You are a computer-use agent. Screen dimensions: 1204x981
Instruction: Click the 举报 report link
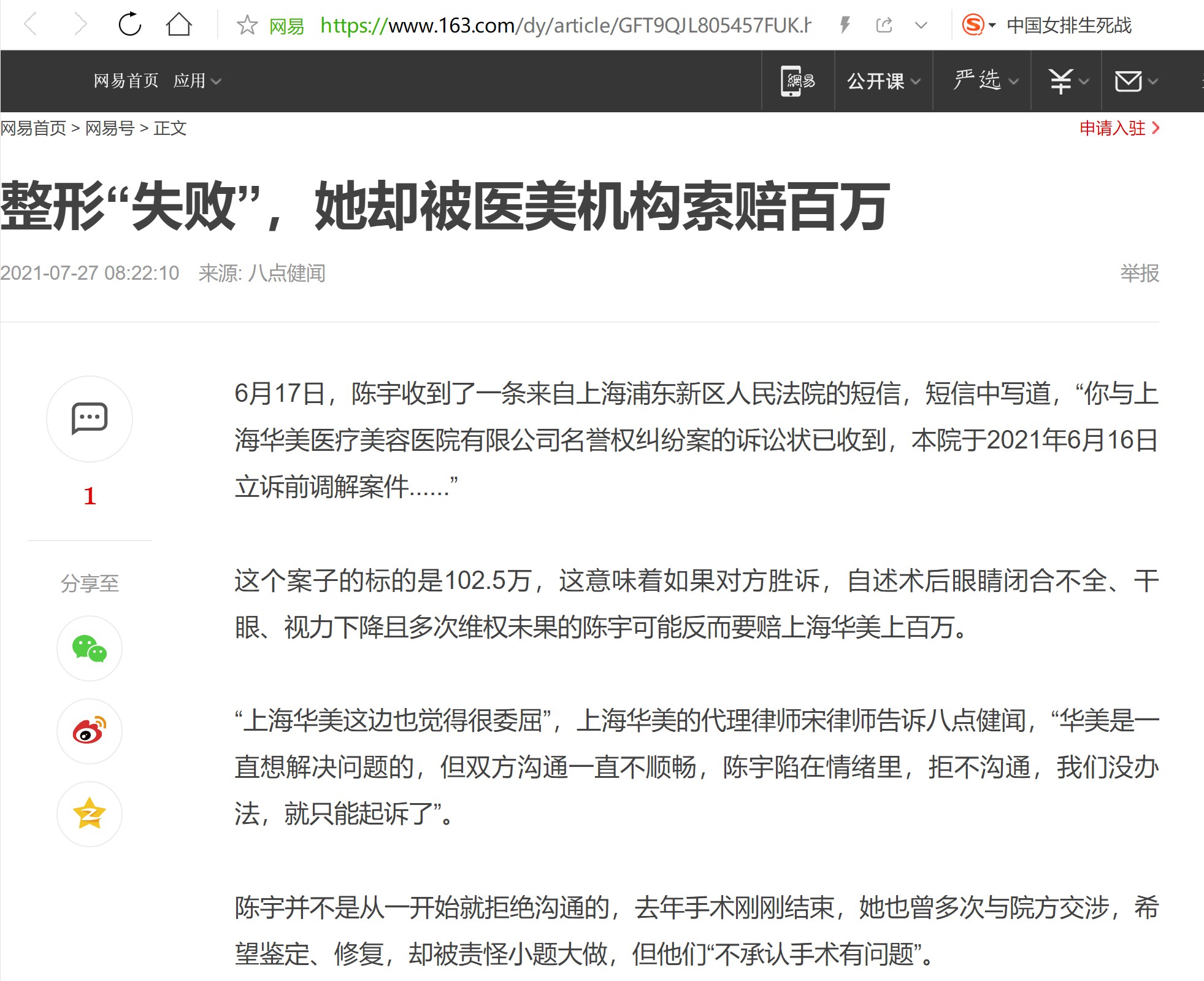pos(1140,273)
